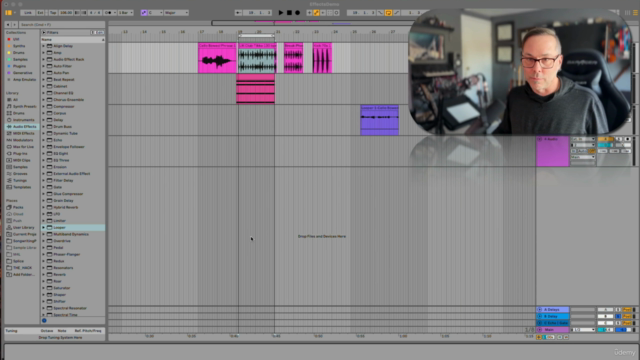Select the Samples library category

[x=20, y=167]
